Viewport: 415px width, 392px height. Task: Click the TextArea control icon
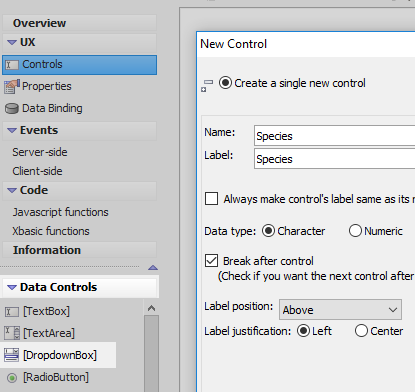(x=12, y=333)
